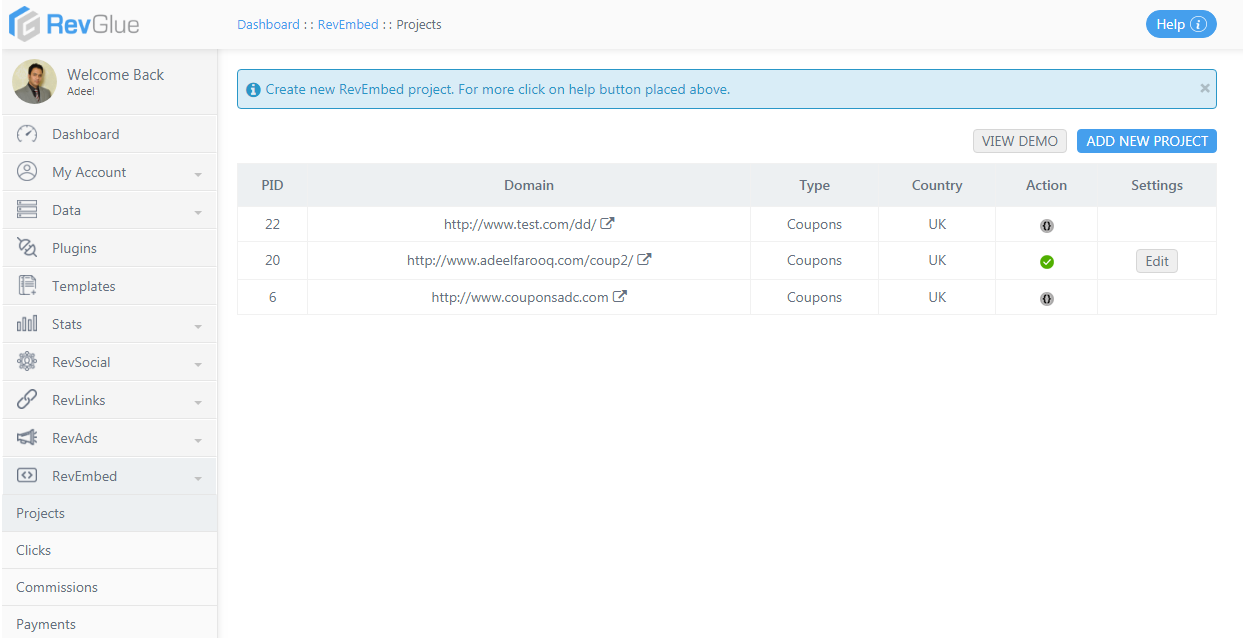Click embed code icon for project 6

[x=1047, y=298]
